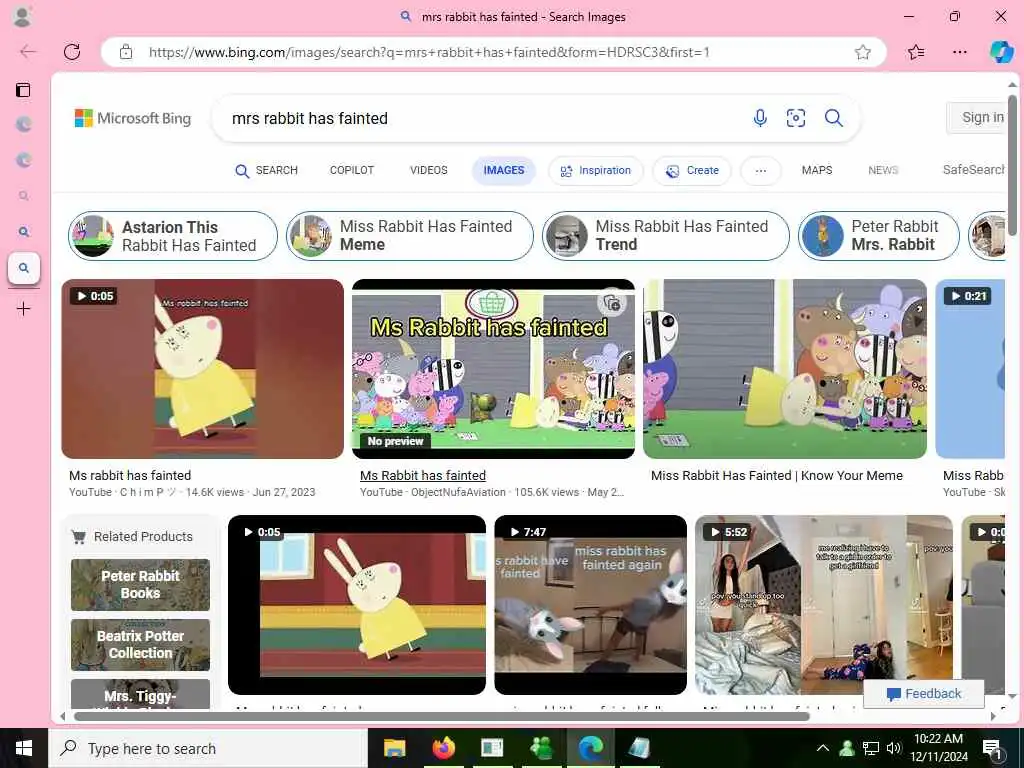This screenshot has height=768, width=1024.
Task: Click the Feedback button
Action: tap(923, 694)
